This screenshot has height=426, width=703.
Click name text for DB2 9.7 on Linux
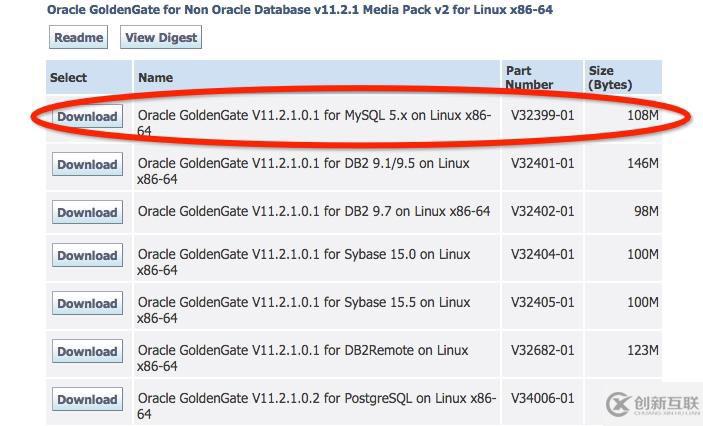314,211
